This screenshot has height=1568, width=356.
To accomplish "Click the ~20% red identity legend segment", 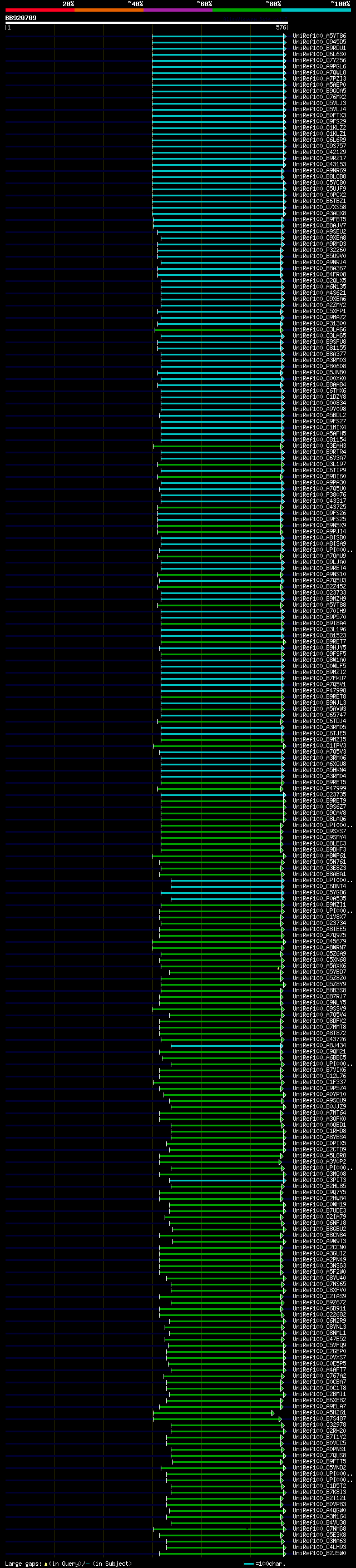I will click(39, 10).
